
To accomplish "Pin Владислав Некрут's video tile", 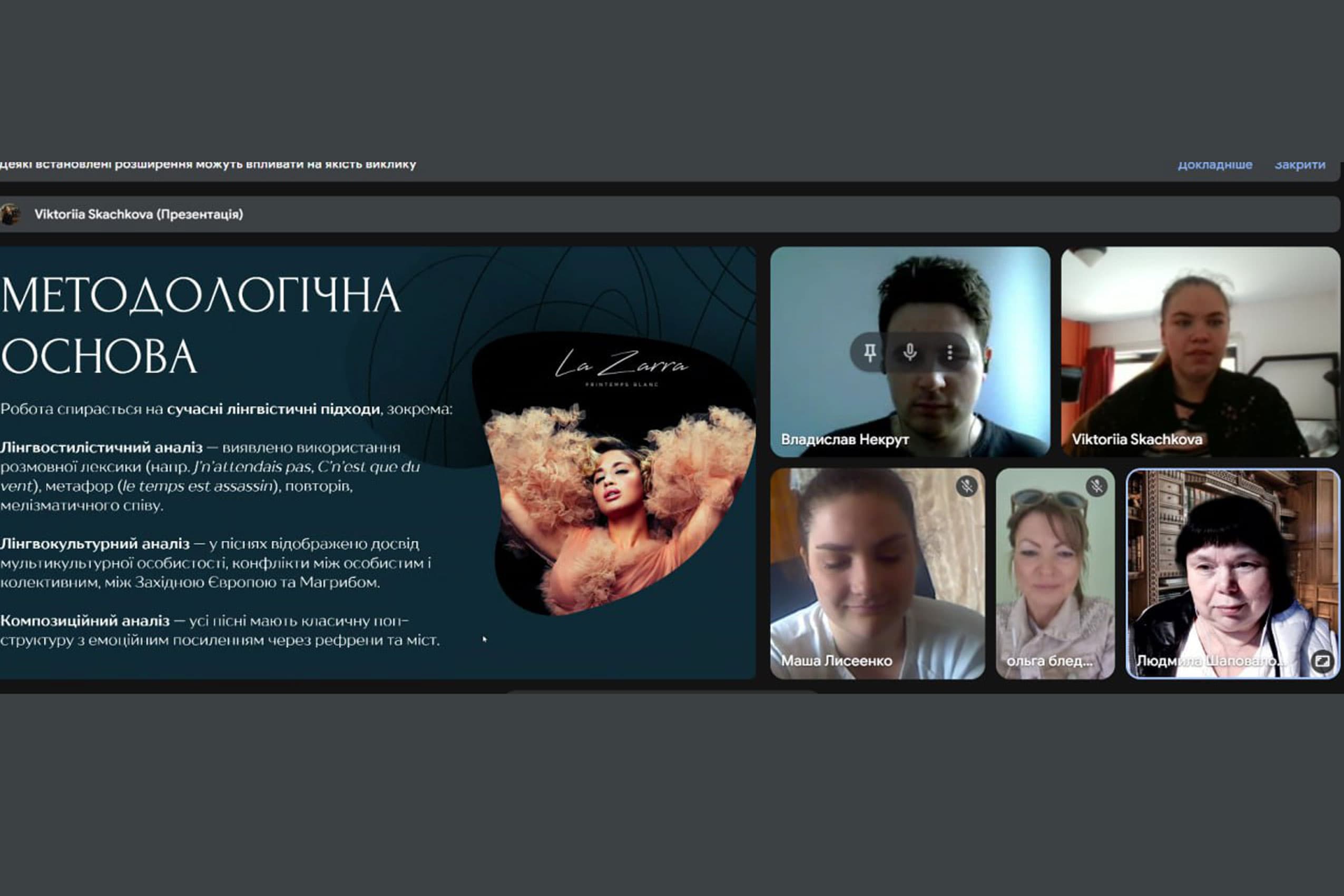I will (870, 352).
